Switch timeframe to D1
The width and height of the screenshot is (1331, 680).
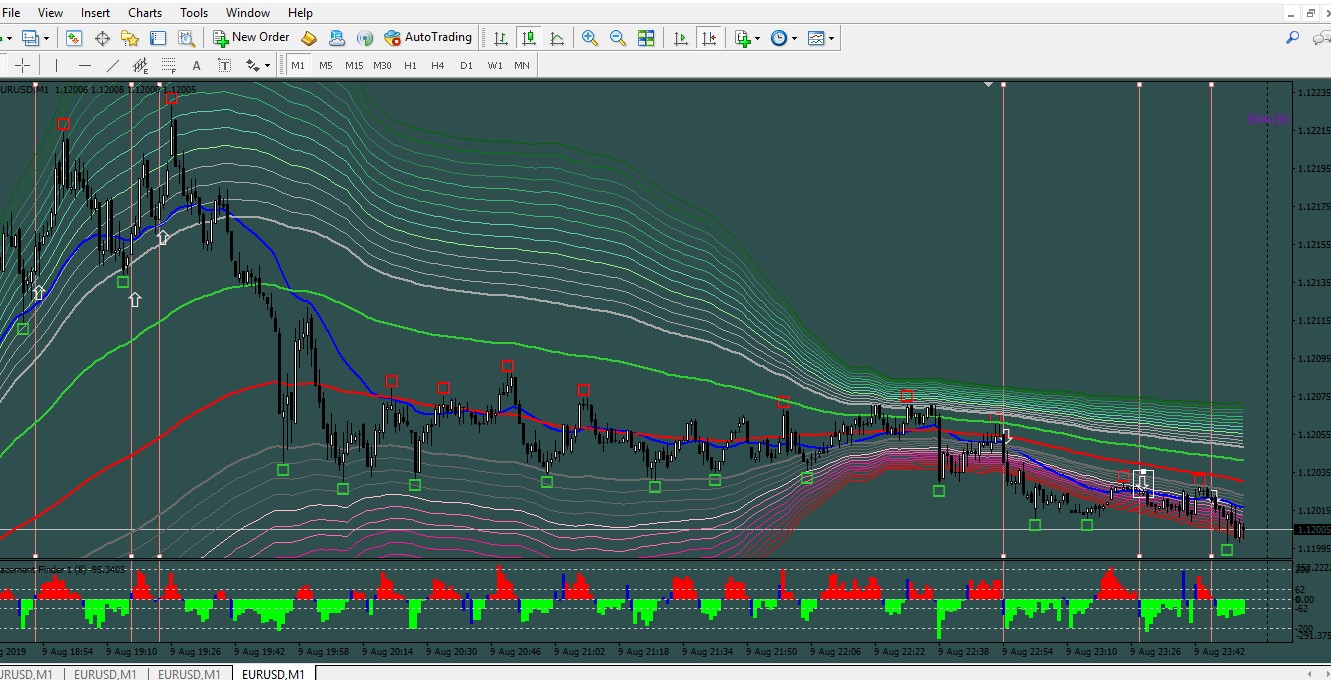(x=466, y=66)
